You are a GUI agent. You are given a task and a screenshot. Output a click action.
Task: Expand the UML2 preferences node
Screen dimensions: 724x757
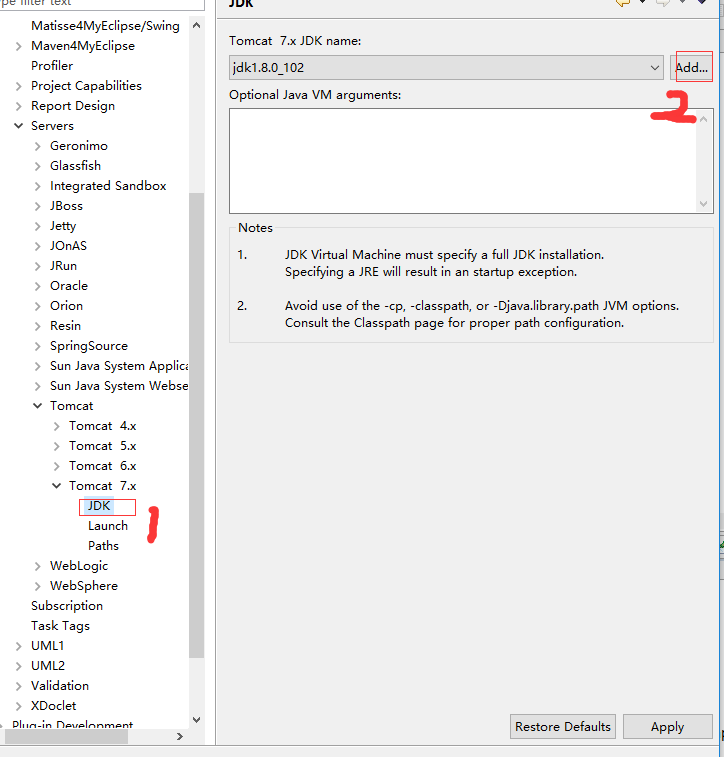[19, 666]
